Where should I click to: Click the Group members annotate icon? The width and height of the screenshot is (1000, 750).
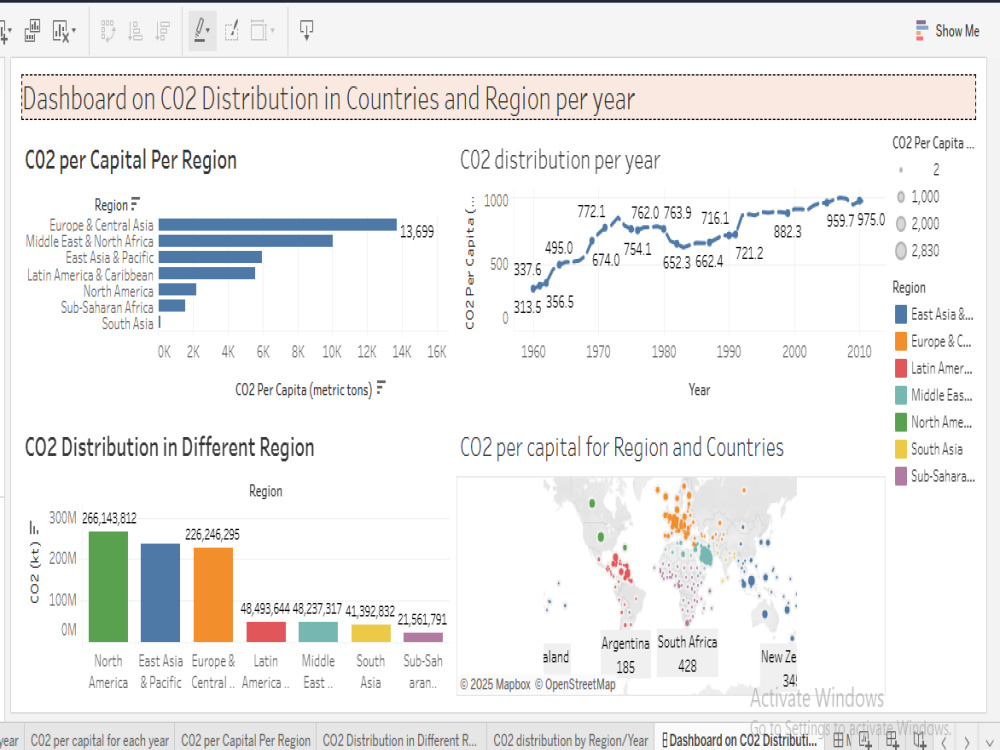click(x=232, y=31)
